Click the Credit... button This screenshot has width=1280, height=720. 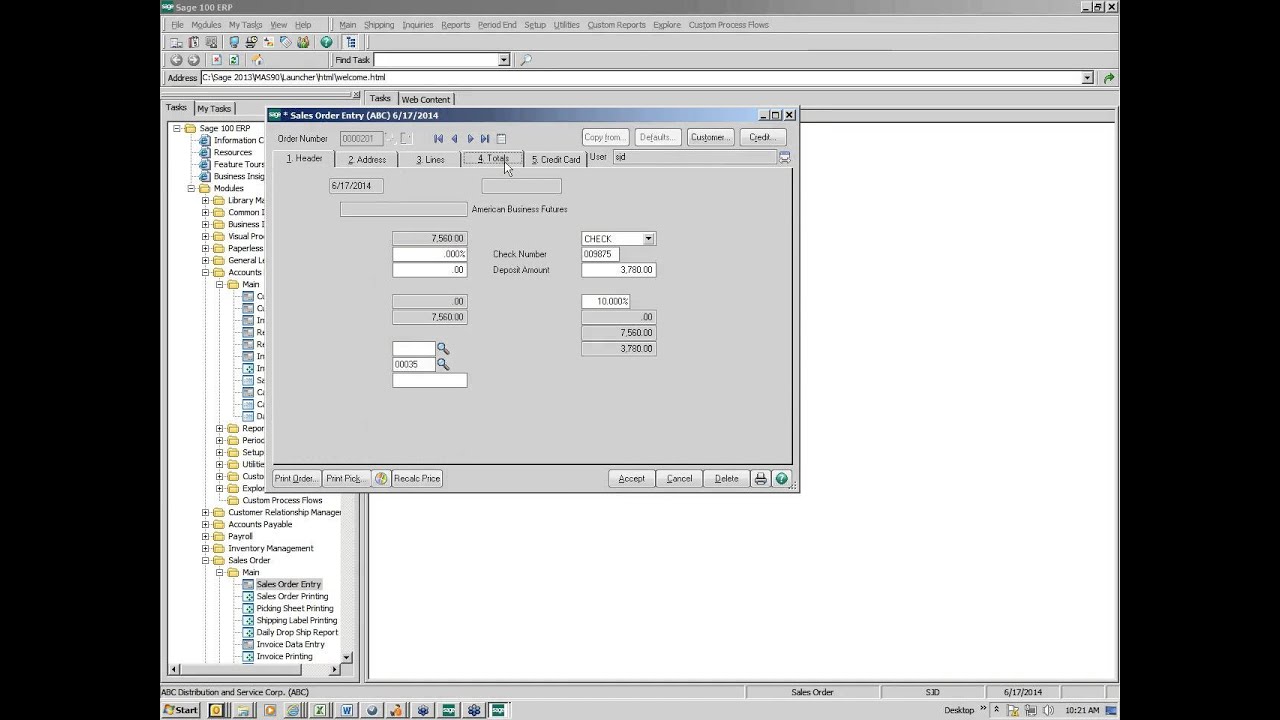tap(761, 137)
